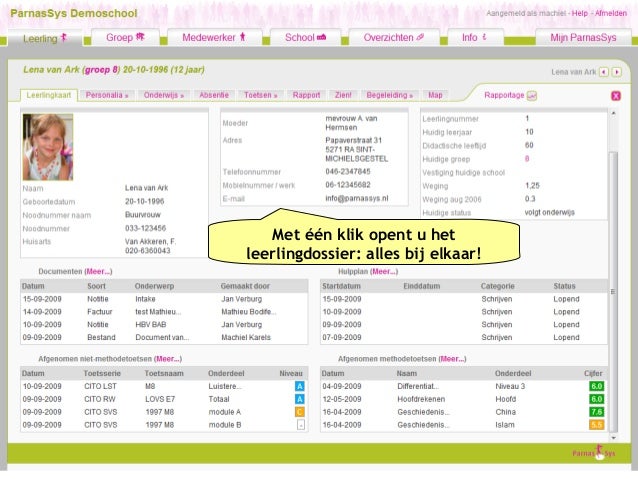Click the ParnasSys footer logo
Viewport: 638px width, 479px height.
(x=594, y=453)
